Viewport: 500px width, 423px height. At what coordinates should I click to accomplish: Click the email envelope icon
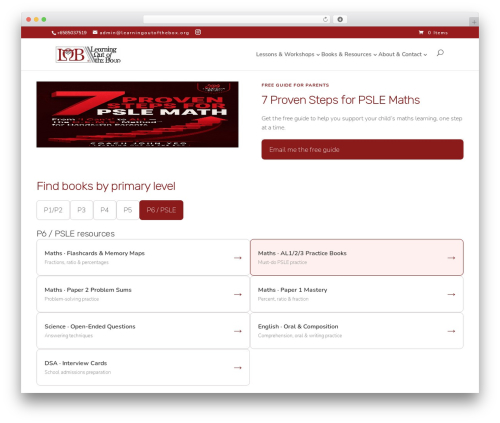point(95,32)
